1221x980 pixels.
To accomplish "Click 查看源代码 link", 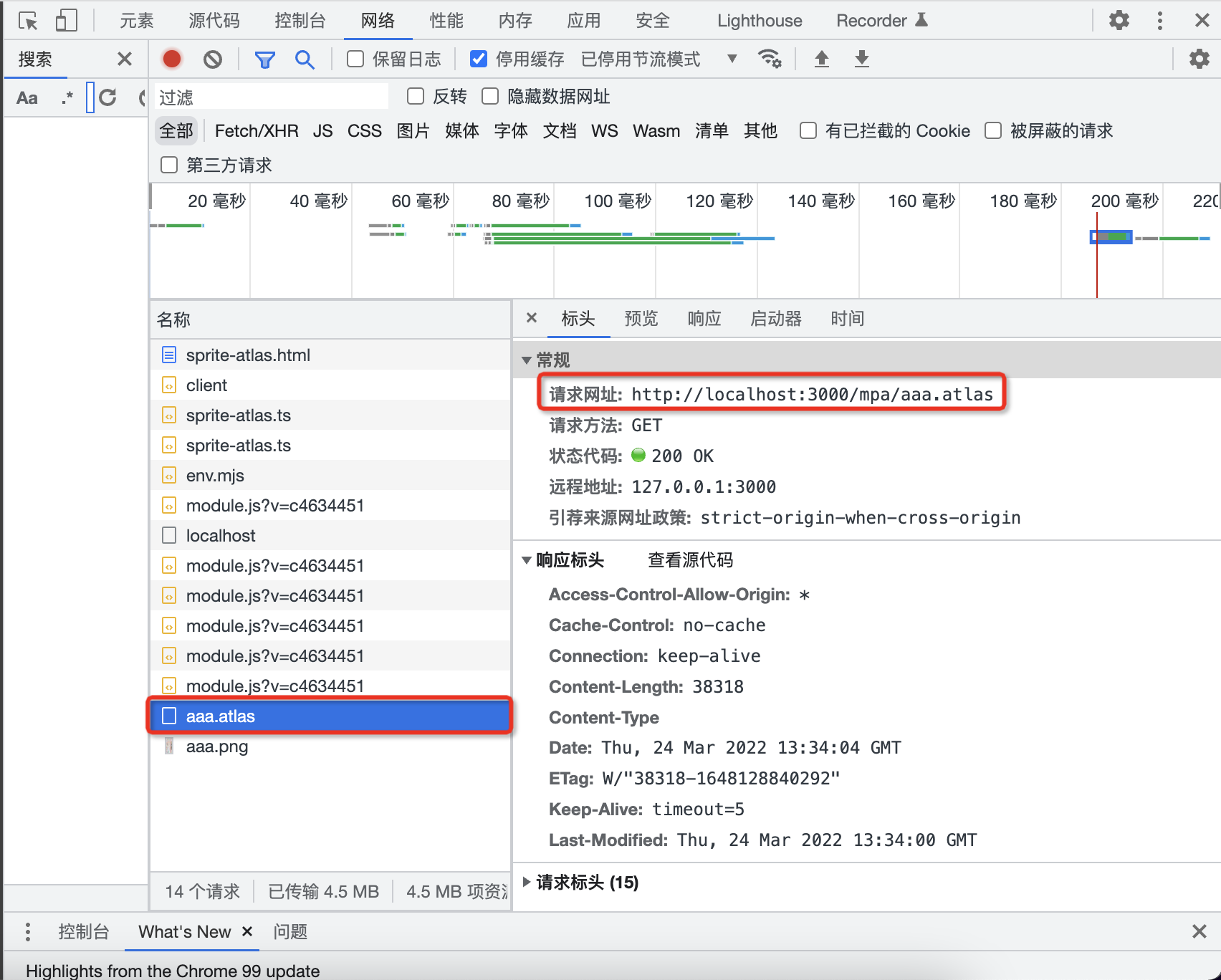I will tap(690, 560).
